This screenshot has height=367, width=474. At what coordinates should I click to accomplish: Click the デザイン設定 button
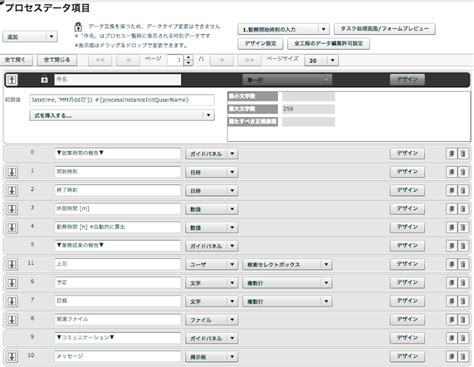pyautogui.click(x=260, y=43)
